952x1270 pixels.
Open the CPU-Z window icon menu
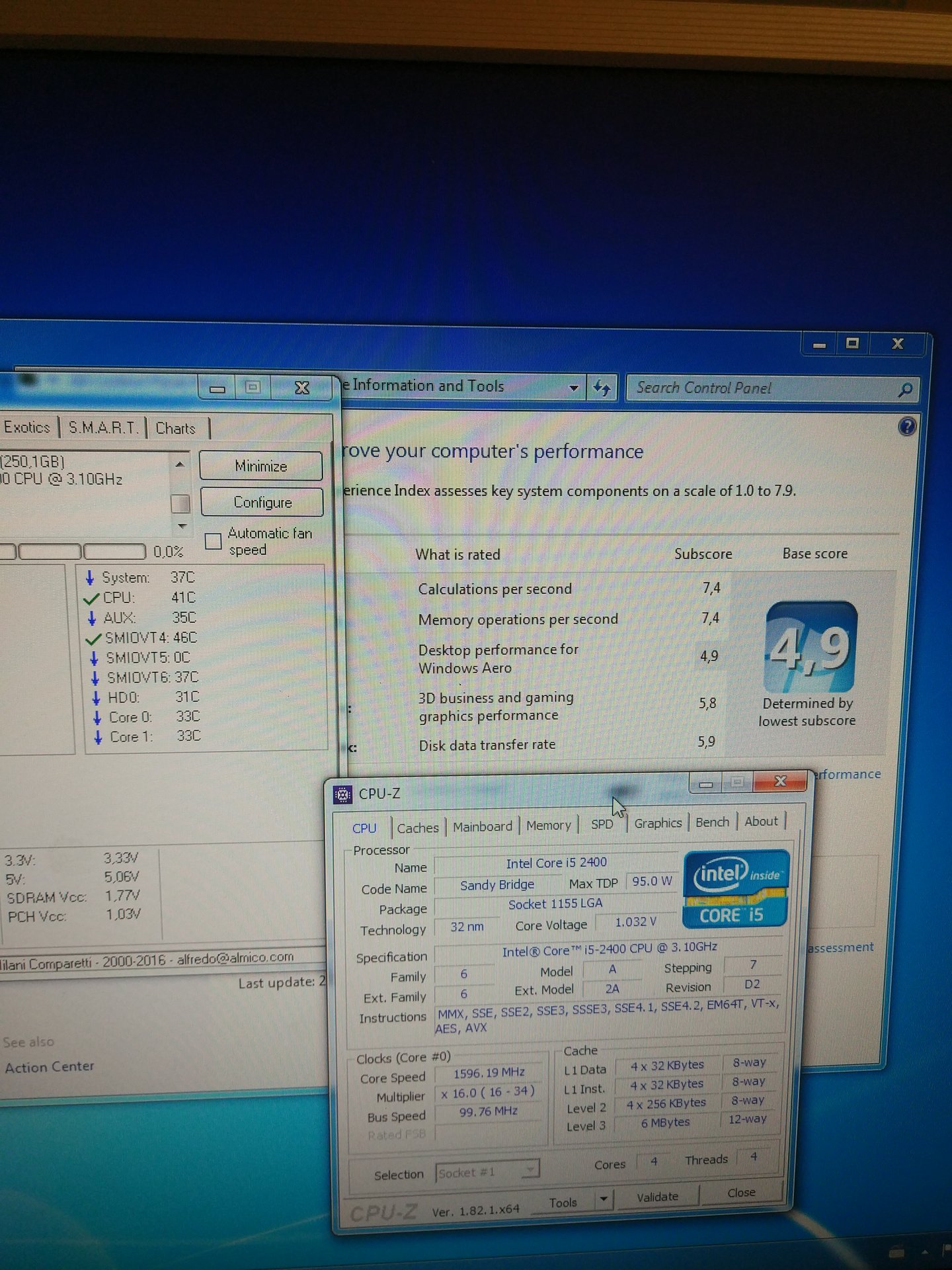[x=342, y=794]
